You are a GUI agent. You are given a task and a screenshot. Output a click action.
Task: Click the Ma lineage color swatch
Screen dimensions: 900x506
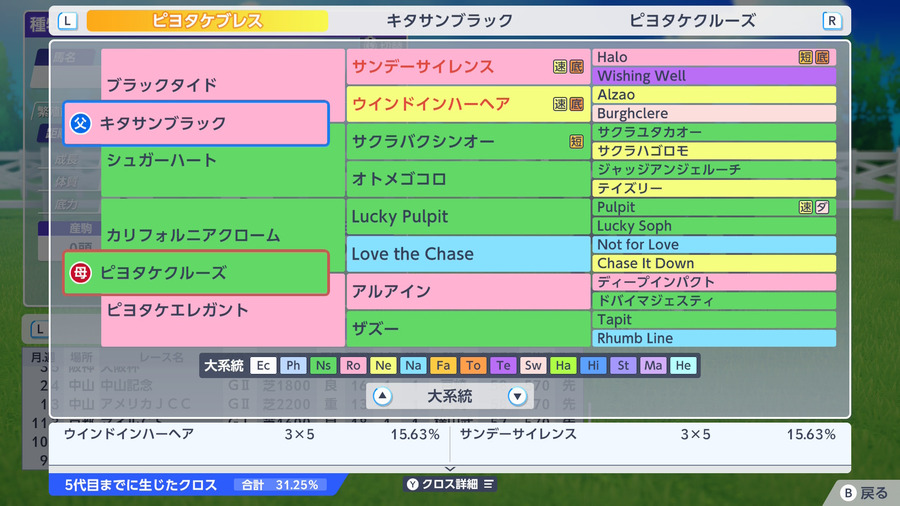pos(653,365)
